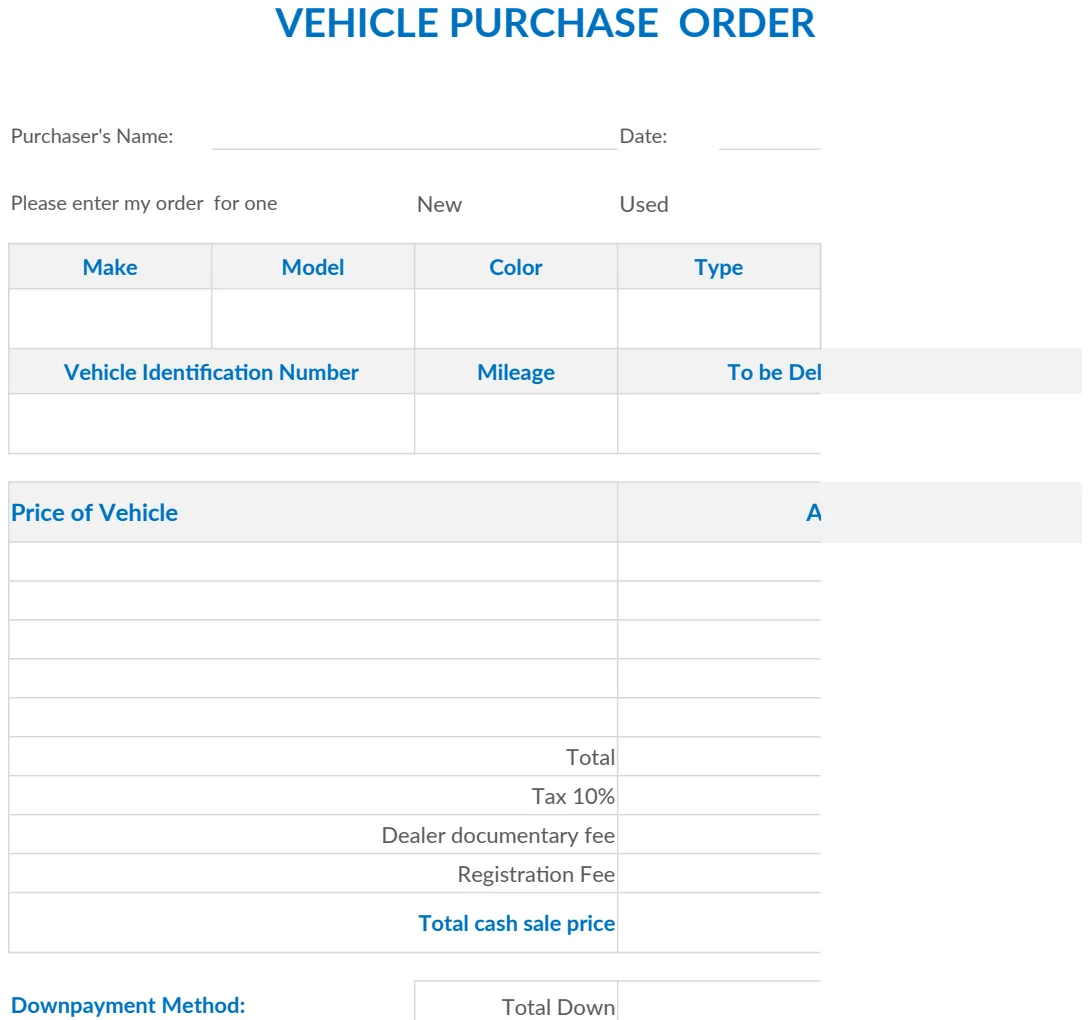
Task: Click the 'Dealer documentary fee' label
Action: (x=498, y=835)
